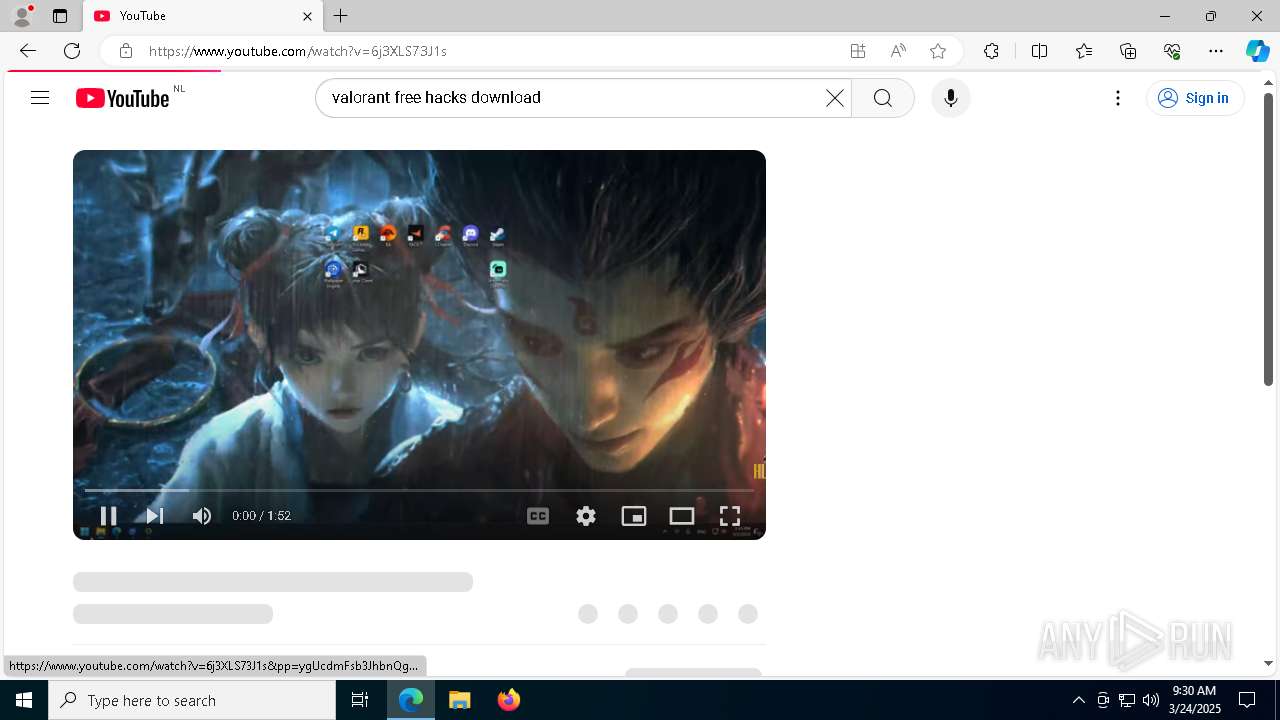Go to YouTube home via logo
The height and width of the screenshot is (720, 1280).
[x=123, y=98]
